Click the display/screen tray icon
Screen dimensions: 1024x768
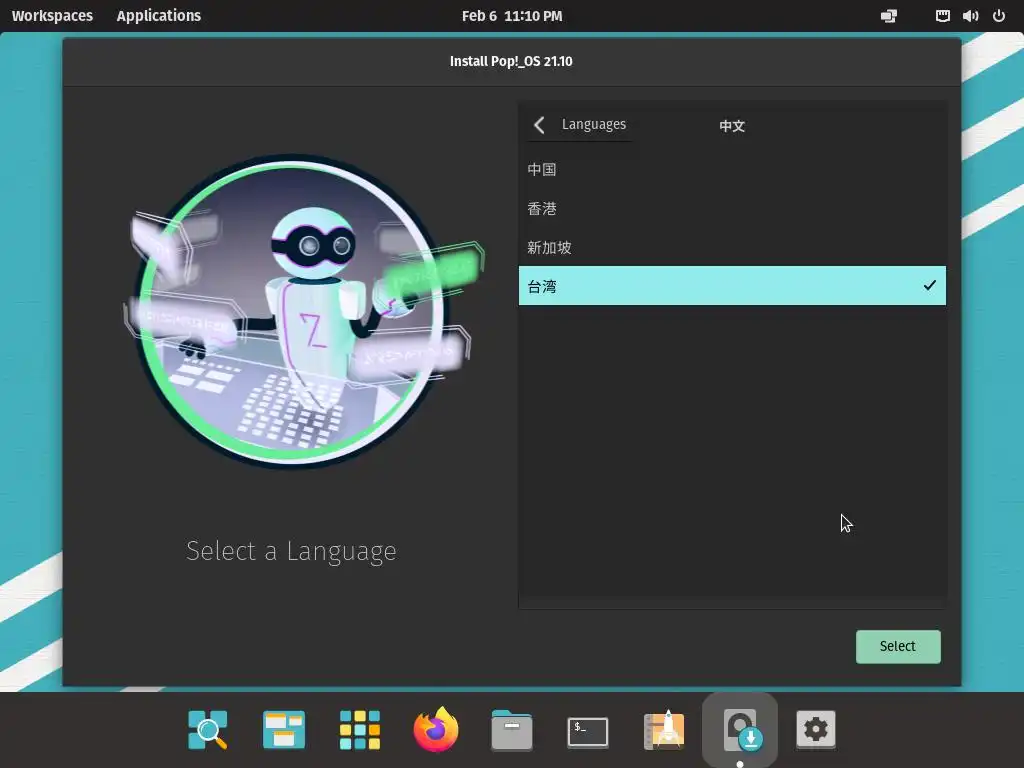click(889, 16)
